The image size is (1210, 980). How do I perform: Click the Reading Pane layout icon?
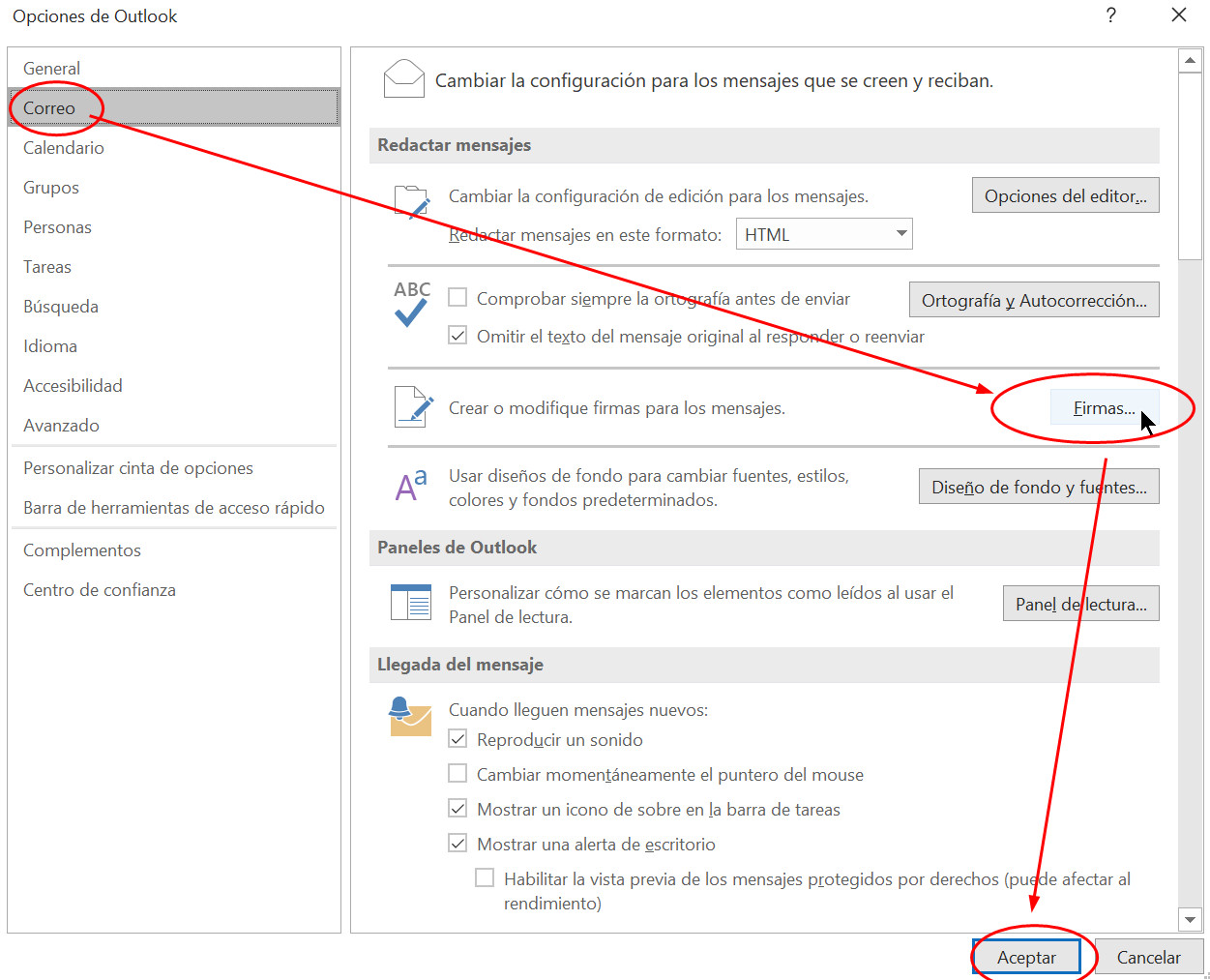tap(411, 602)
